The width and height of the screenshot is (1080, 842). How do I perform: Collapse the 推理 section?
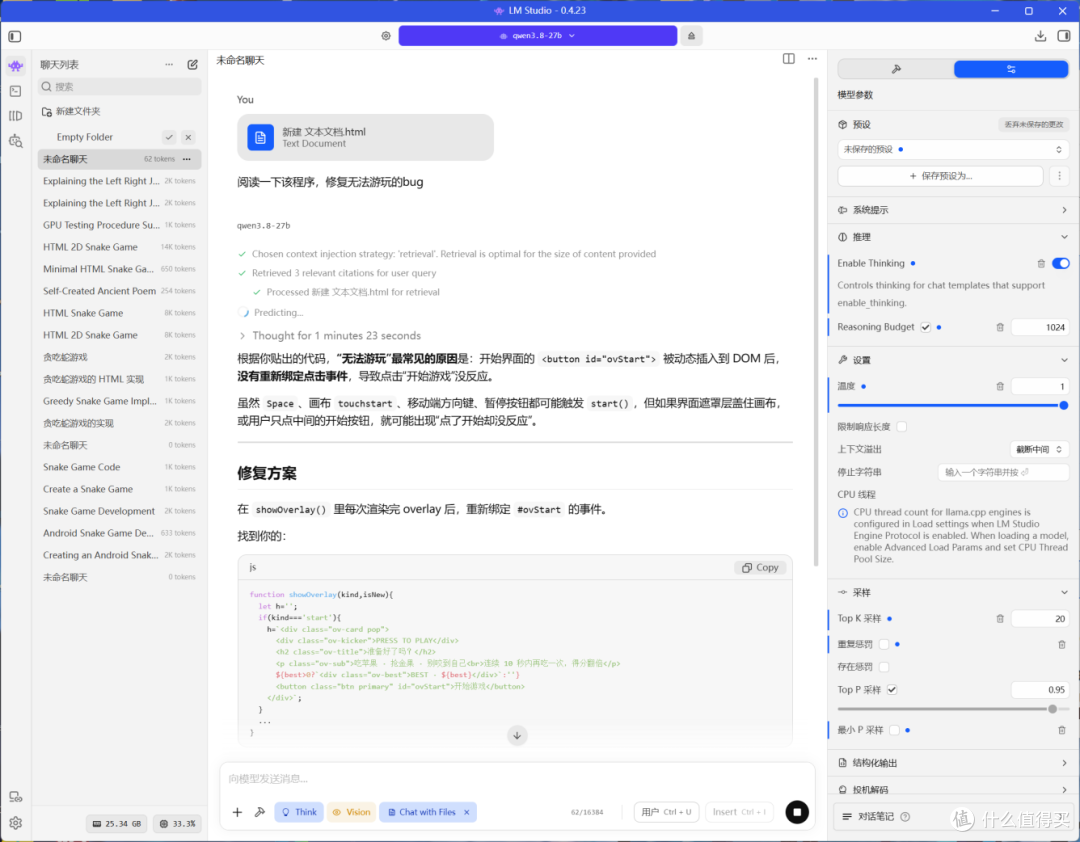tap(953, 237)
